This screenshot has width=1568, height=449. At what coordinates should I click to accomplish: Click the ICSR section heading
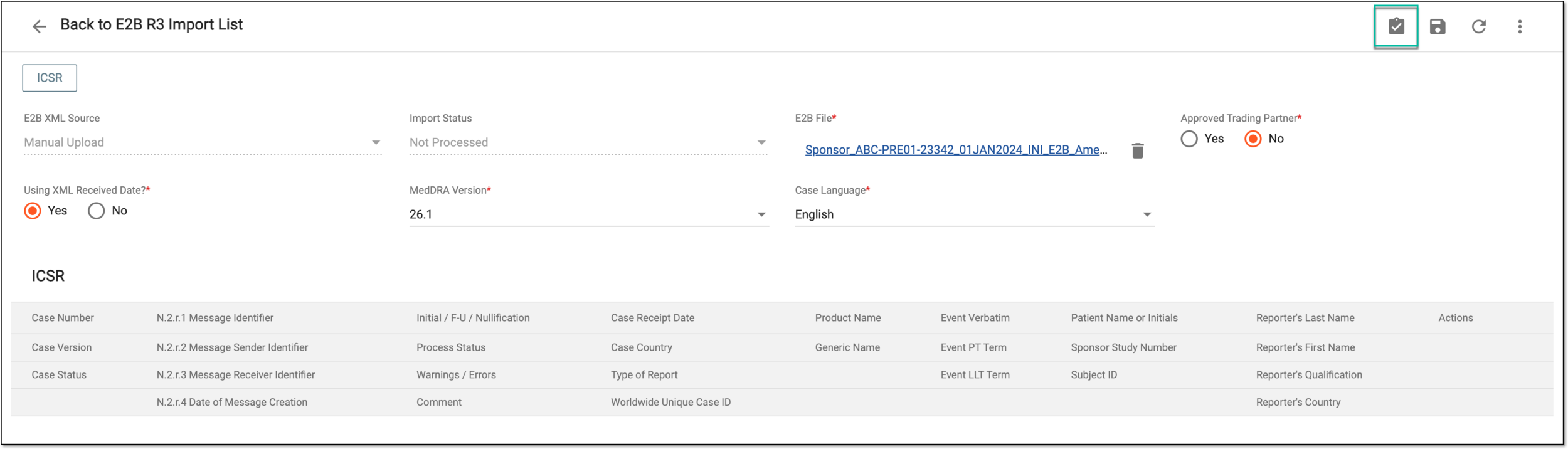pyautogui.click(x=48, y=276)
